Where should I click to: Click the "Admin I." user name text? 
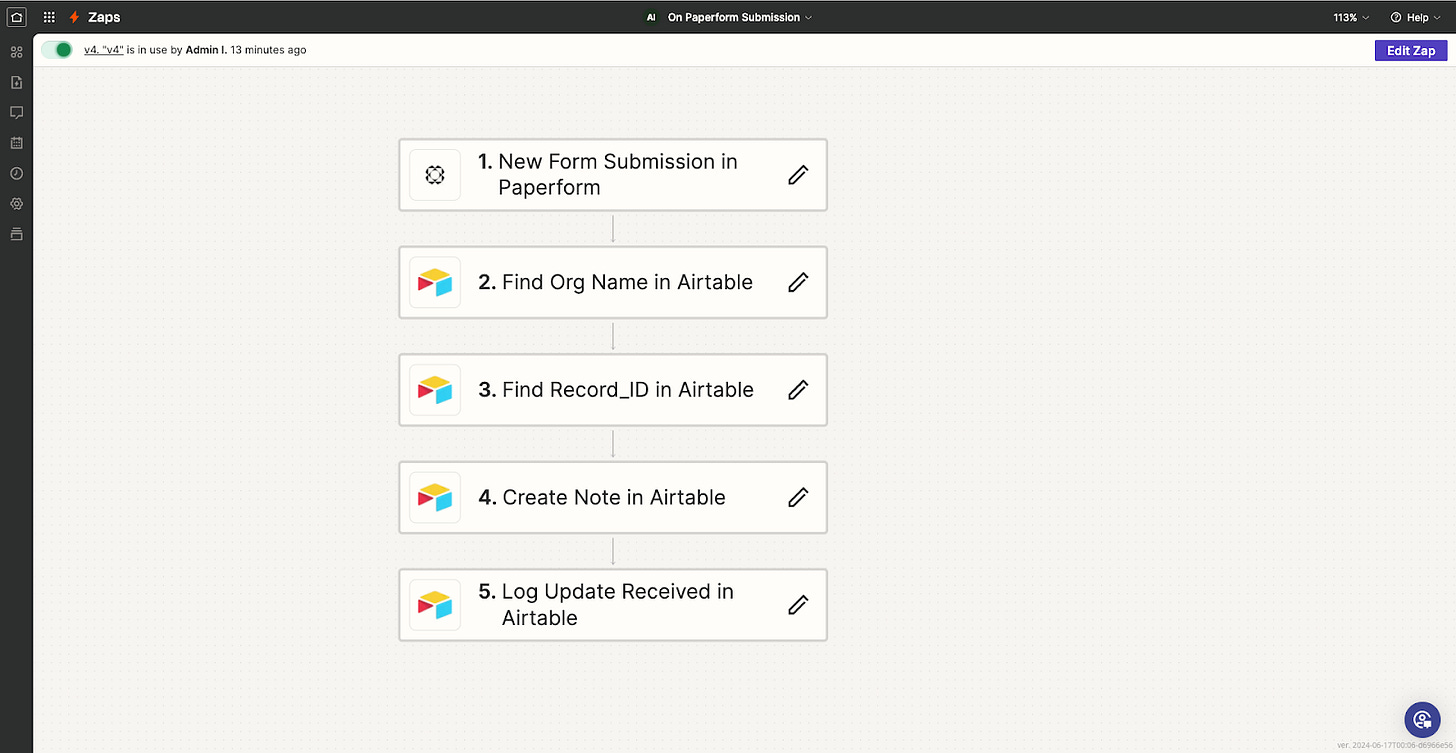coord(206,49)
